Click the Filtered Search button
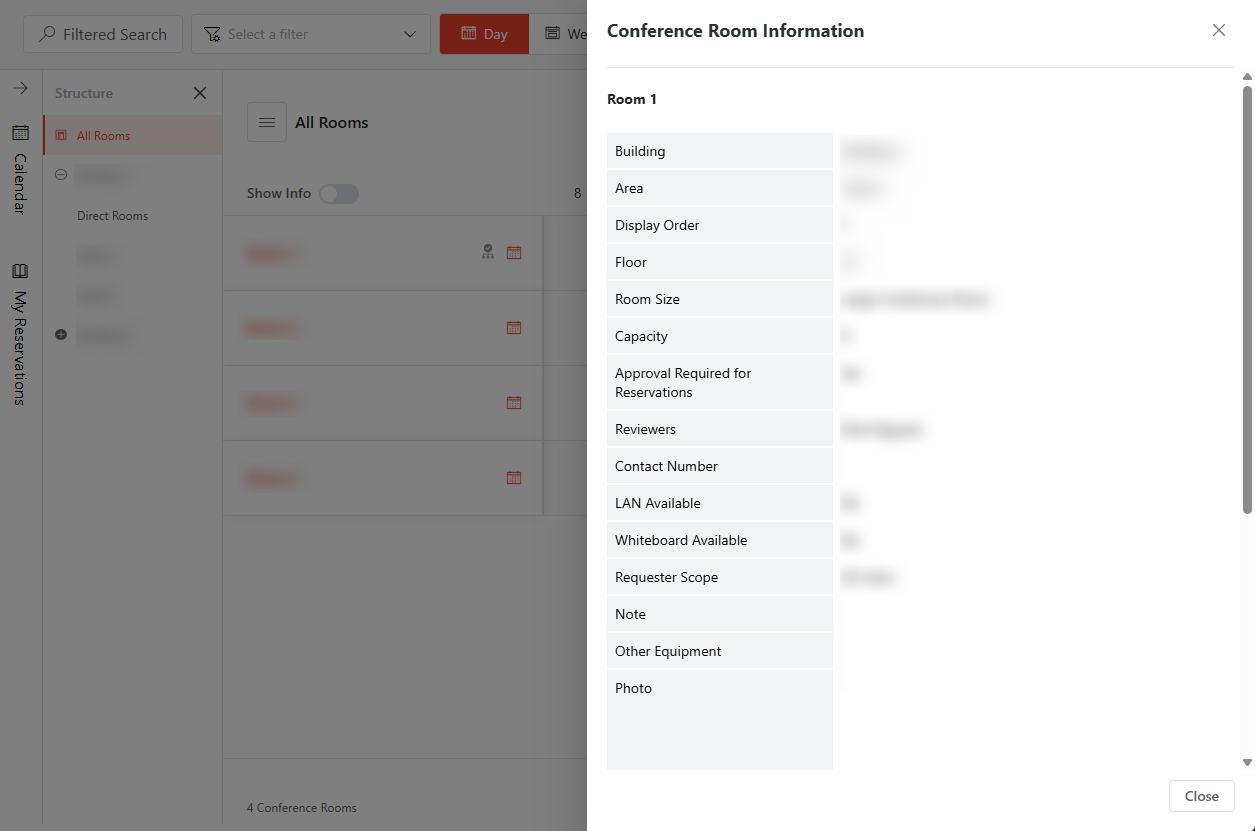The width and height of the screenshot is (1255, 831). click(103, 34)
